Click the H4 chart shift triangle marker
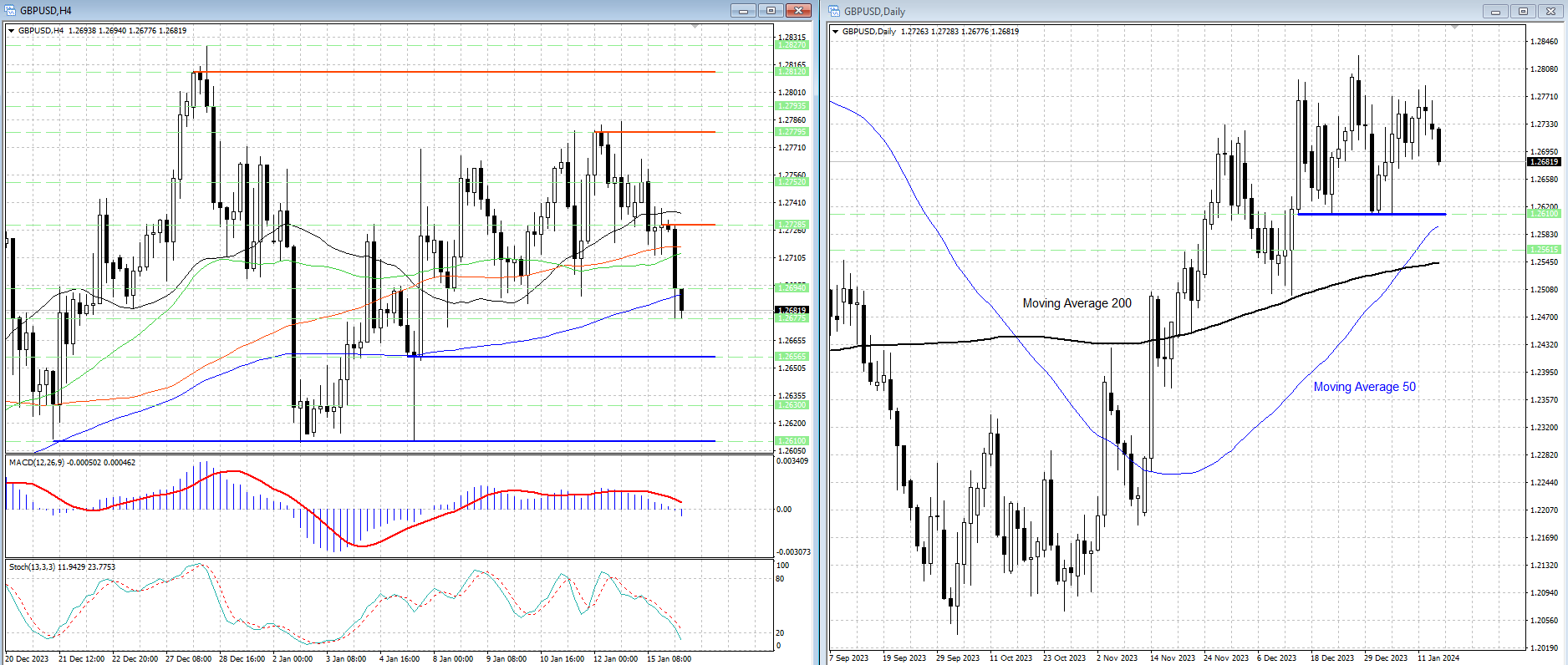The width and height of the screenshot is (1568, 665). tap(695, 27)
